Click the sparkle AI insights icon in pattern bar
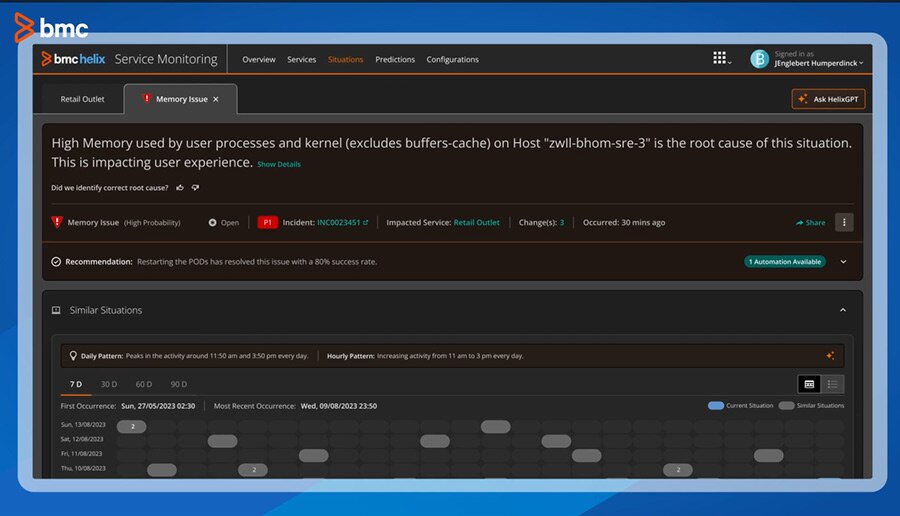The image size is (900, 516). [x=830, y=356]
